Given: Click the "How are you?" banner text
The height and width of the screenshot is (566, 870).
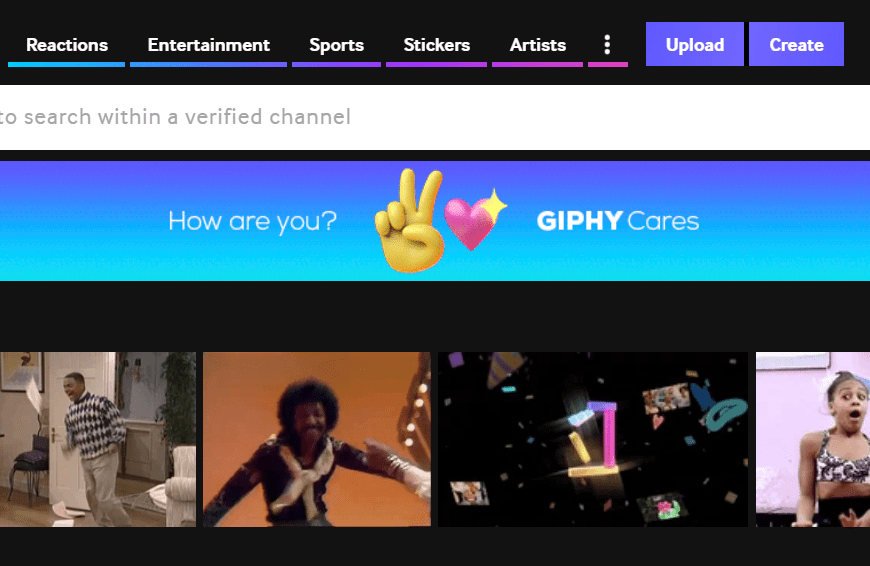Looking at the screenshot, I should click(x=252, y=221).
